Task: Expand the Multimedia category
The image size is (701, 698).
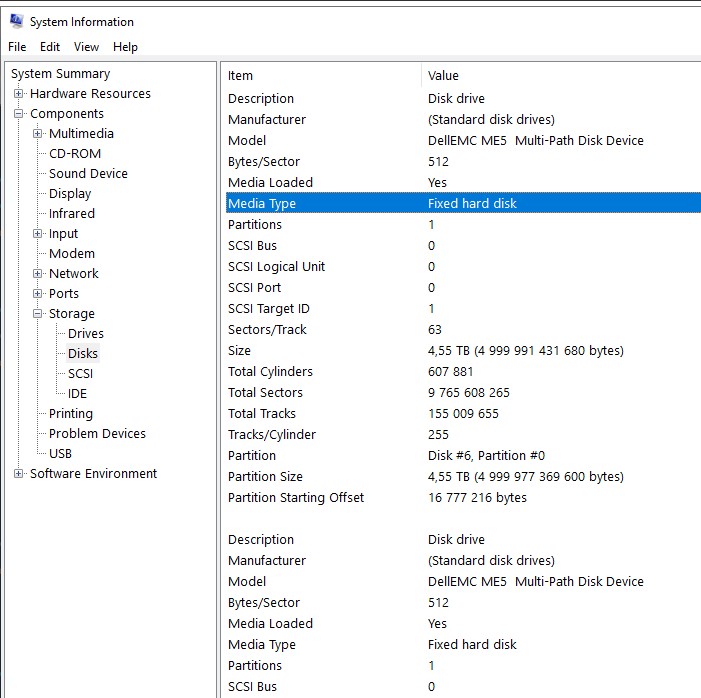Action: pyautogui.click(x=38, y=133)
